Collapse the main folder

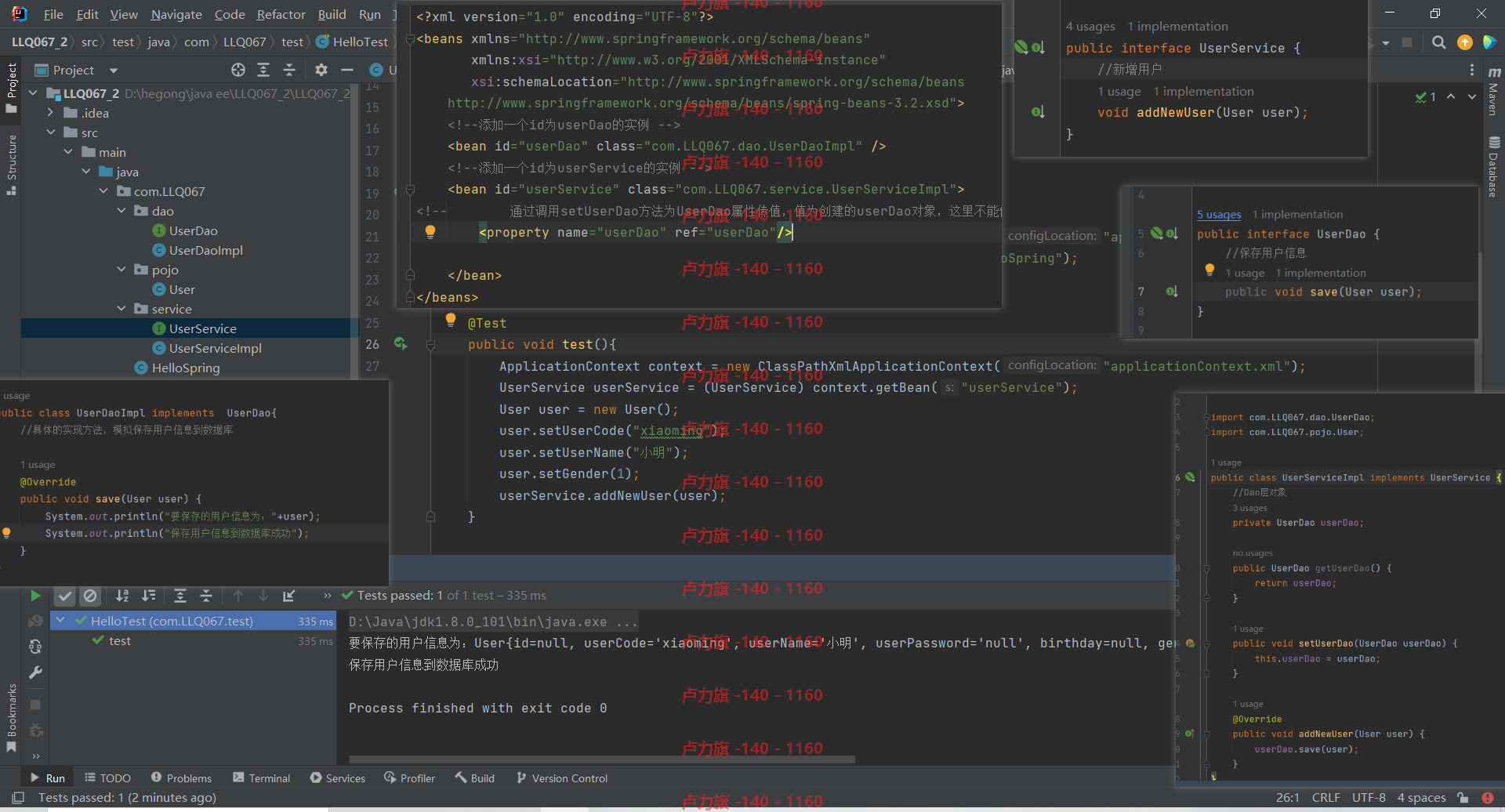coord(68,152)
